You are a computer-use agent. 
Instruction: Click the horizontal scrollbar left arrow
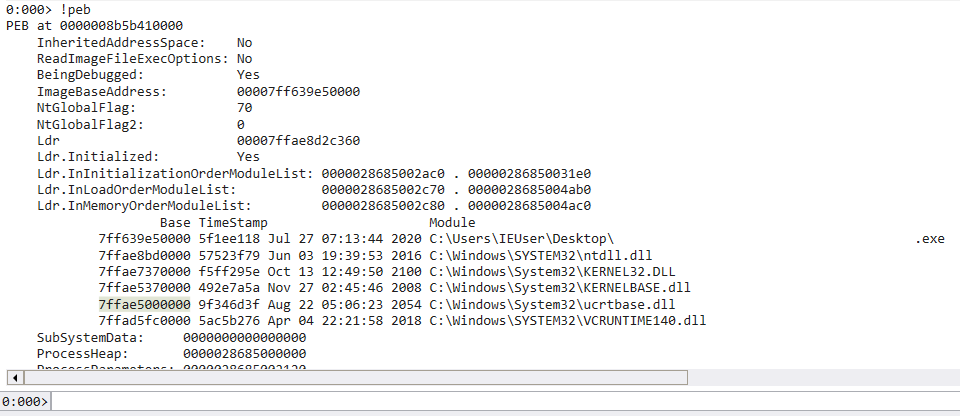point(15,377)
